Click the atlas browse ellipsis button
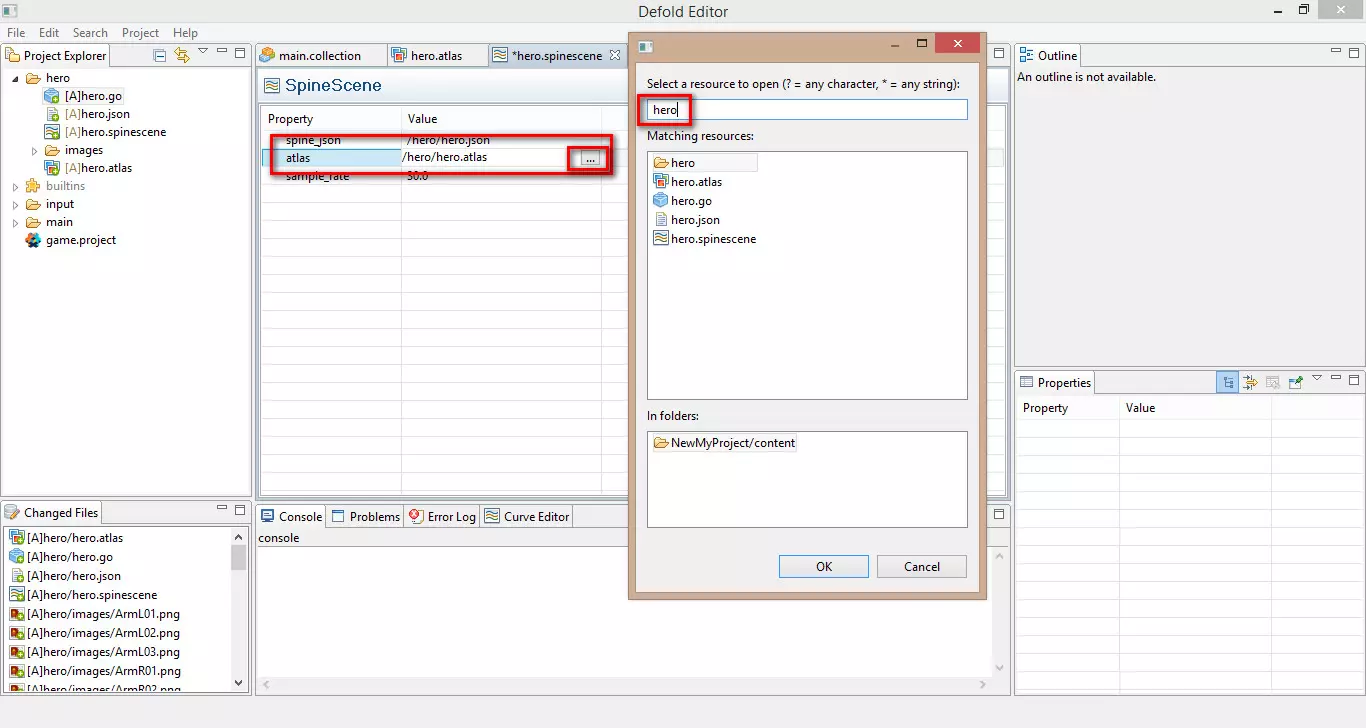This screenshot has width=1366, height=728. pyautogui.click(x=590, y=158)
